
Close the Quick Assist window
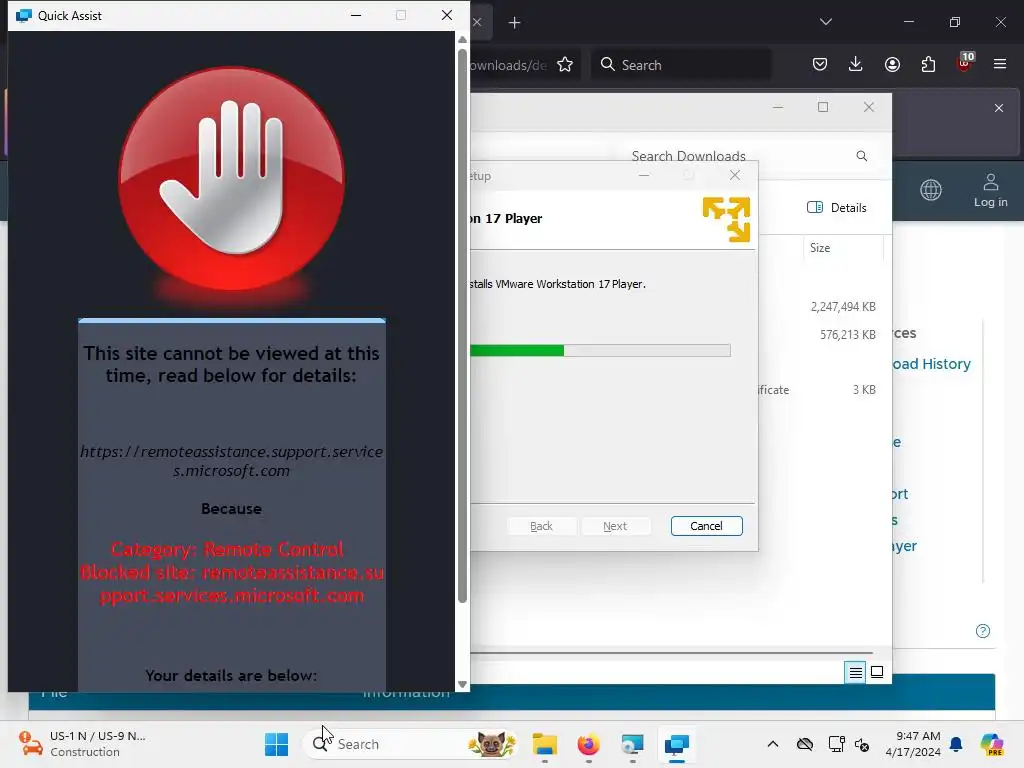447,15
